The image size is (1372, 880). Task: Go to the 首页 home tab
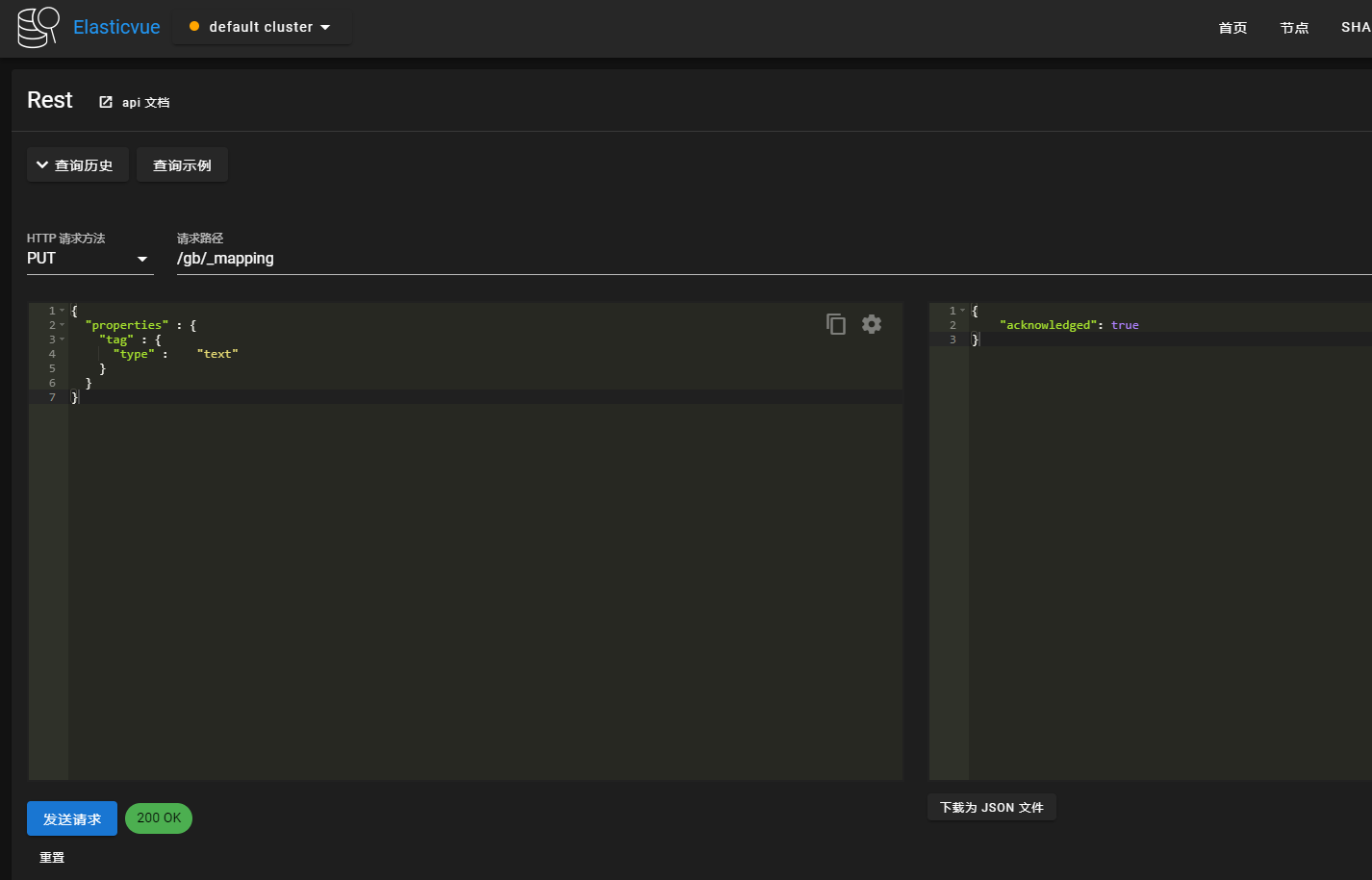click(1232, 28)
